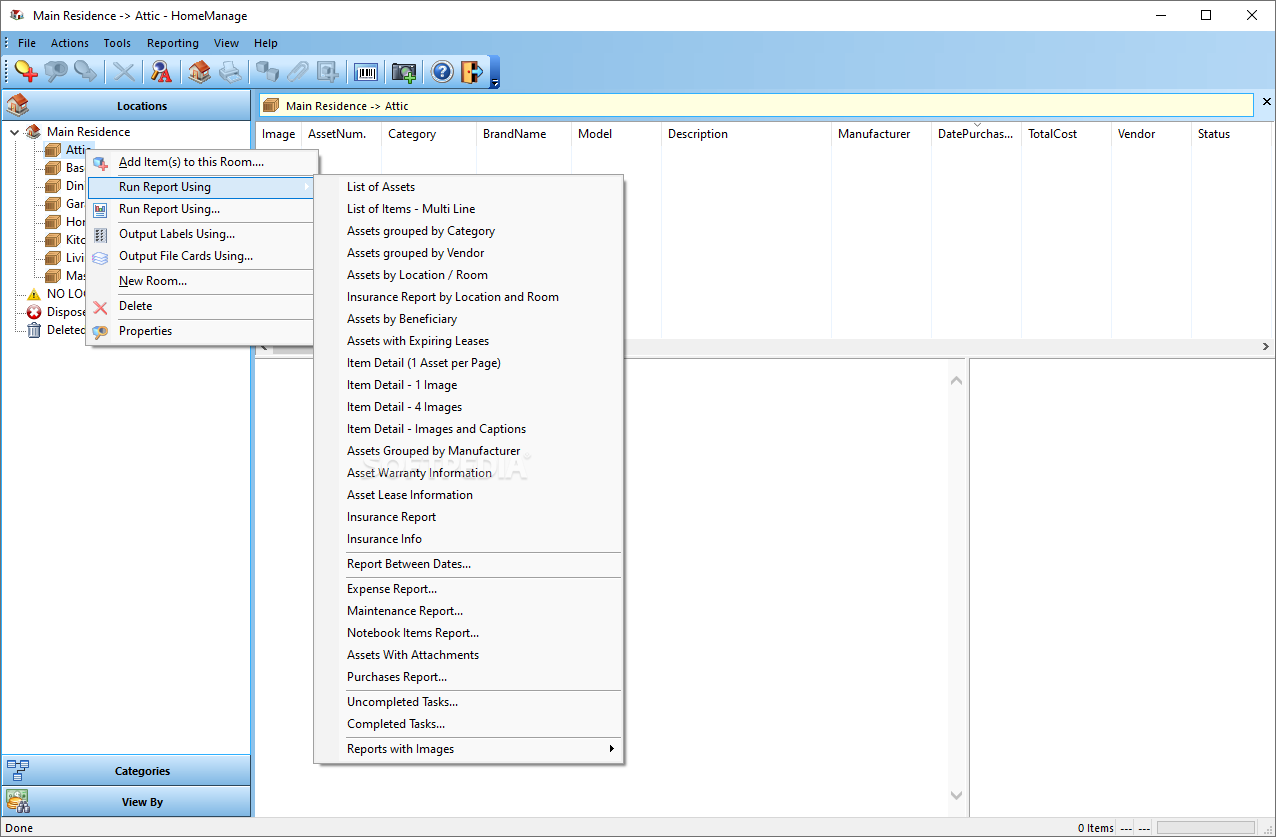Choose New Room from context menu
This screenshot has height=837, width=1276.
click(x=201, y=281)
